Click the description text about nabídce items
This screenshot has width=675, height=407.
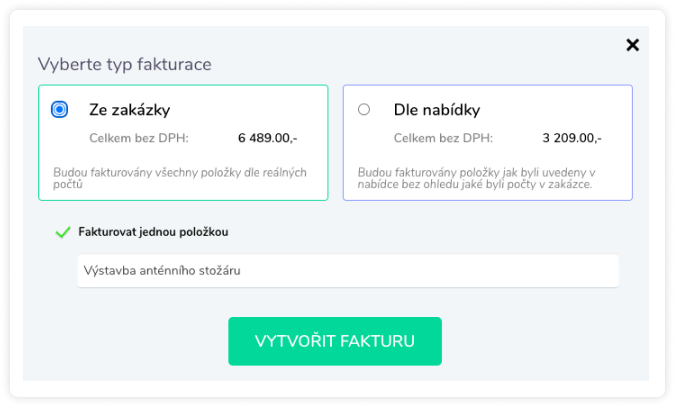point(475,178)
